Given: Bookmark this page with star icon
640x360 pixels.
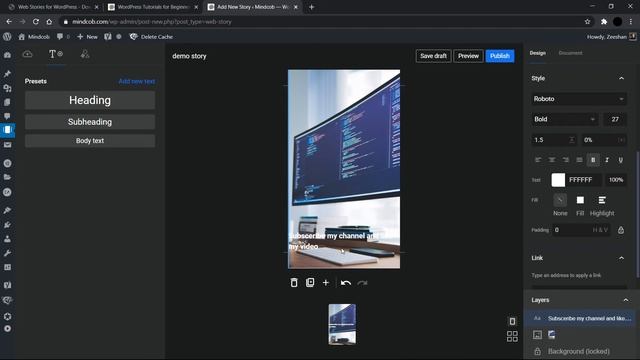Looking at the screenshot, I should pos(587,22).
